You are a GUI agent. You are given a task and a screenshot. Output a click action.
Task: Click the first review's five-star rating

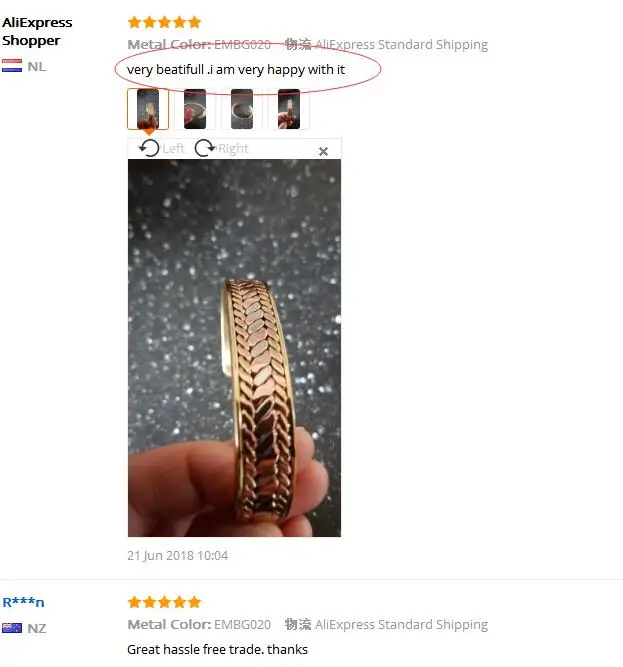(164, 22)
